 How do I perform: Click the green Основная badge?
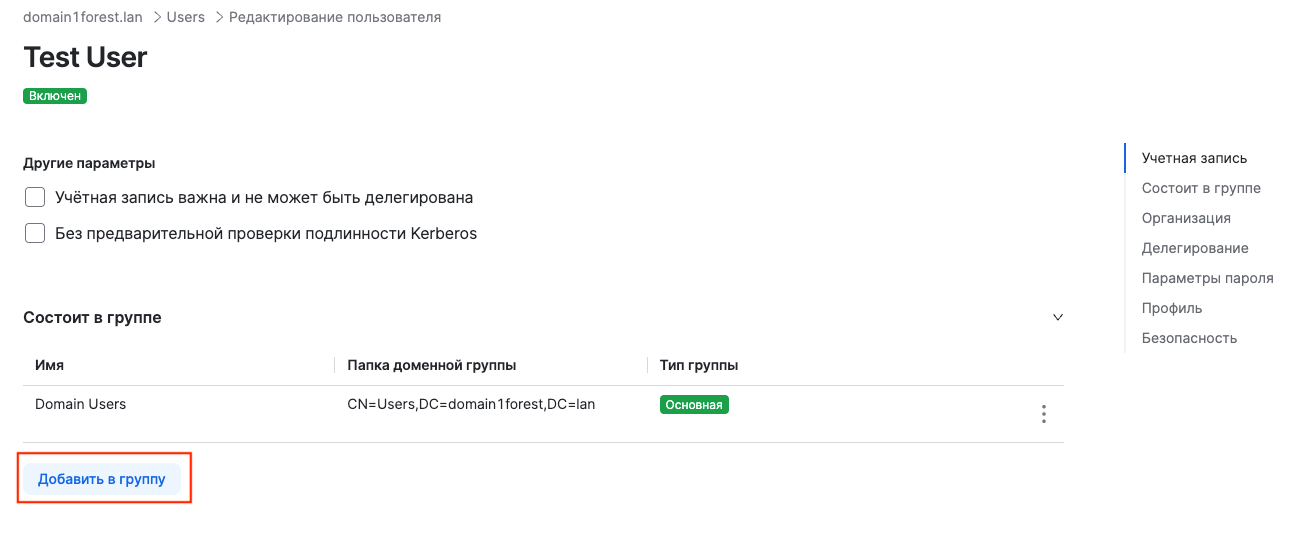[x=694, y=405]
